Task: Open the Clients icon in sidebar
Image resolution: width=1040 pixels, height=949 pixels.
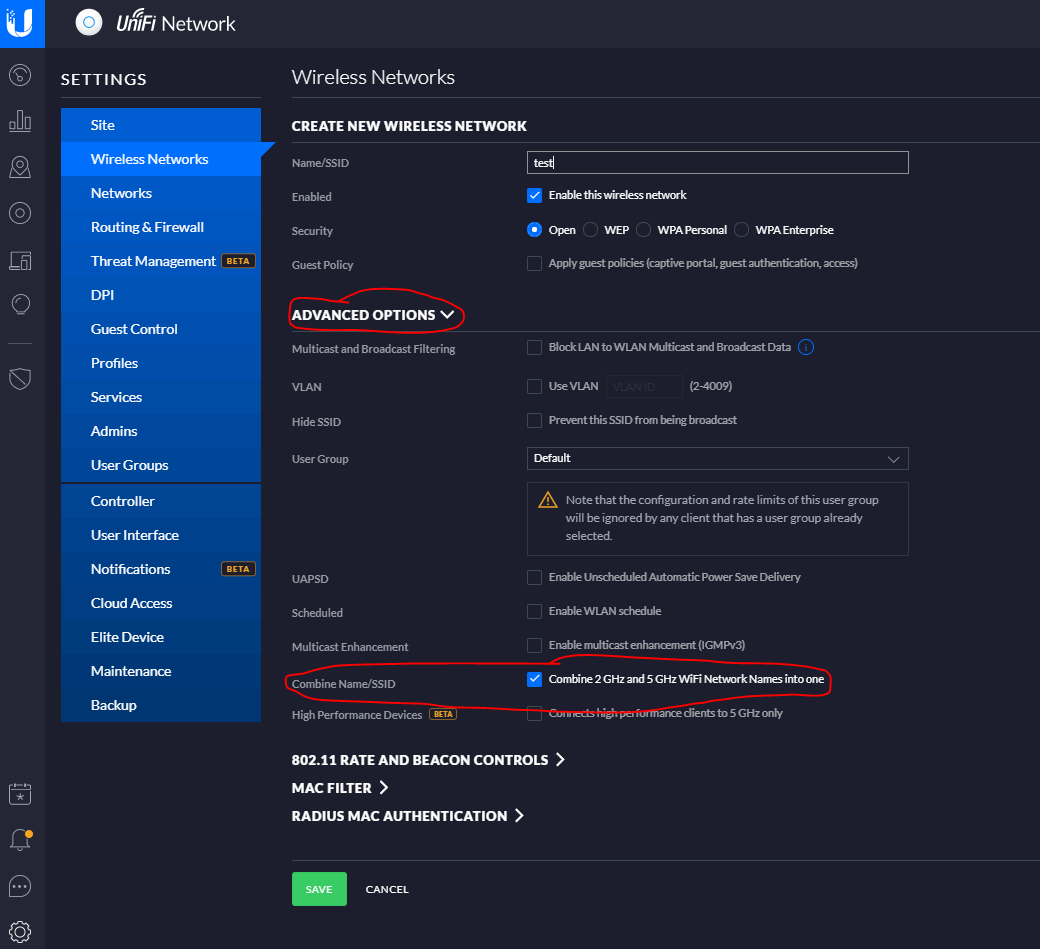Action: pyautogui.click(x=20, y=260)
